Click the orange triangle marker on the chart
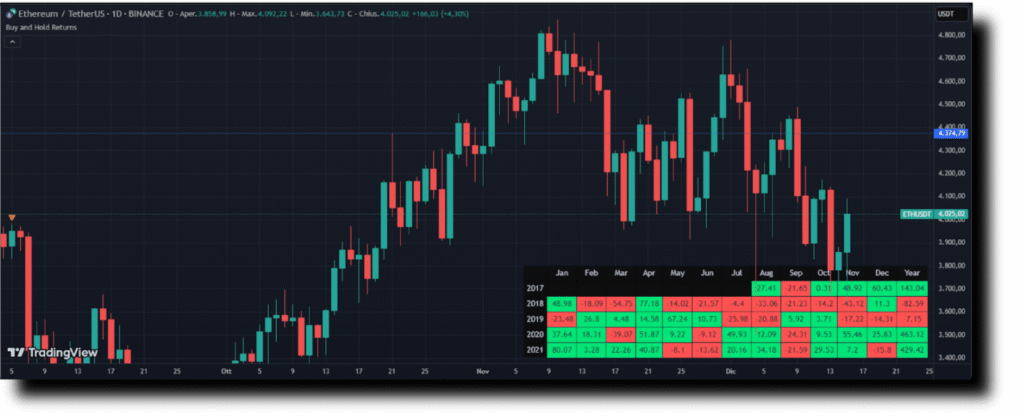Screen dimensions: 1024x416 coord(11,217)
